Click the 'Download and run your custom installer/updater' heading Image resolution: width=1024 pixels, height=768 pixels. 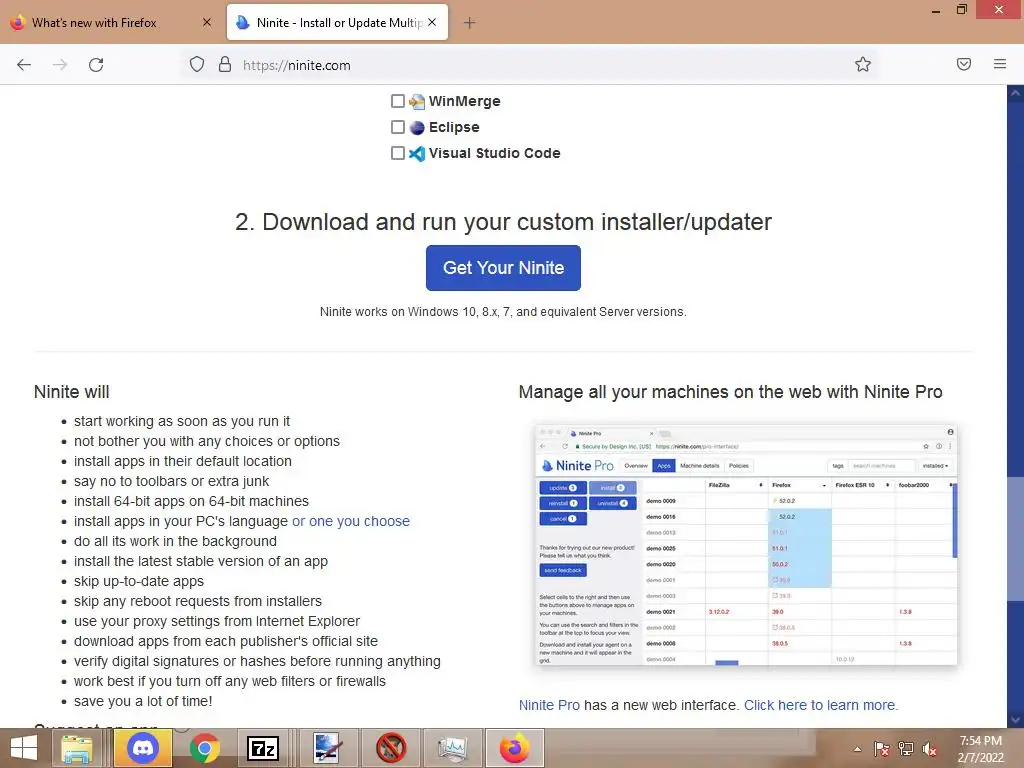503,222
